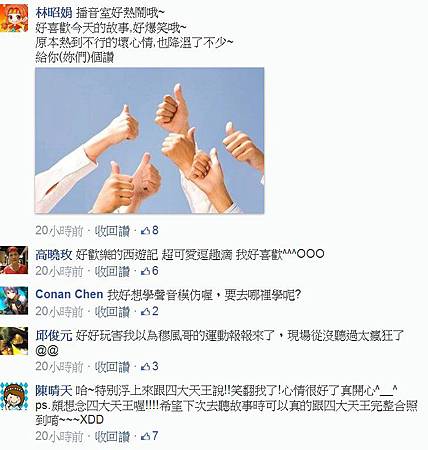Unlike Conan Chen's comment via 收回讚
Screen dimensions: 428x450
(112, 312)
